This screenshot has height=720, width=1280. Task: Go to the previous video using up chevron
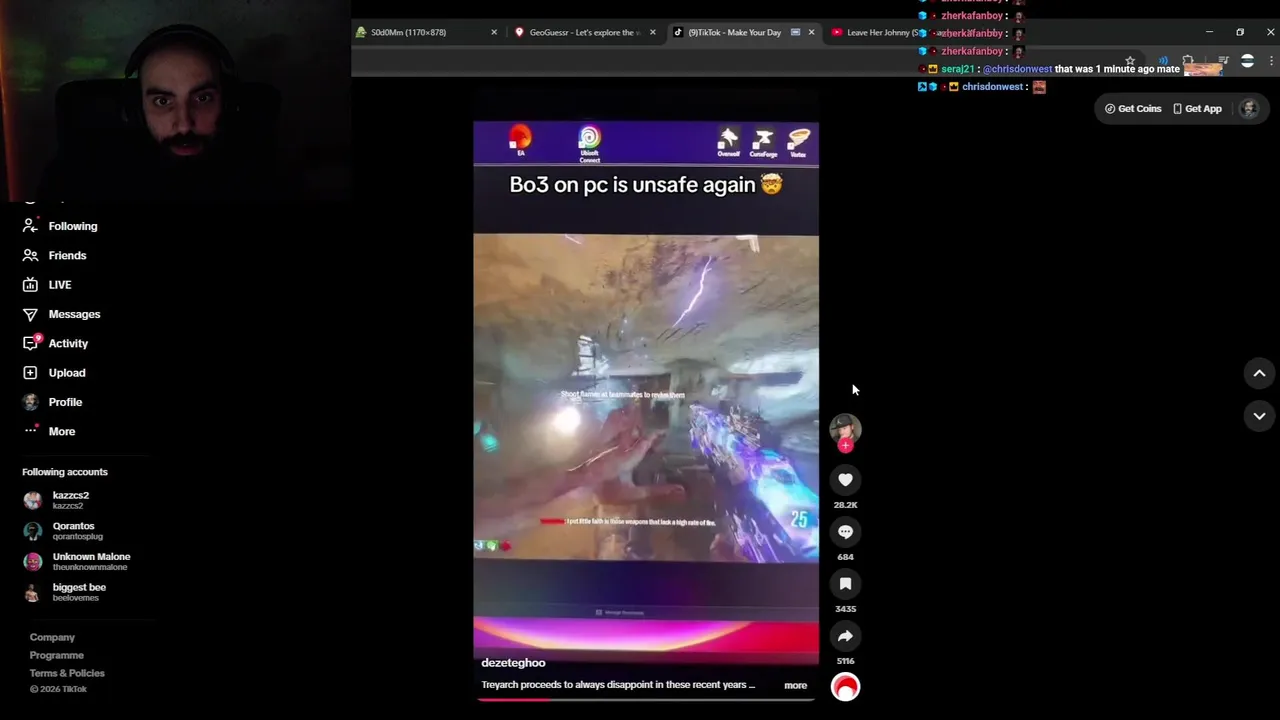1259,373
